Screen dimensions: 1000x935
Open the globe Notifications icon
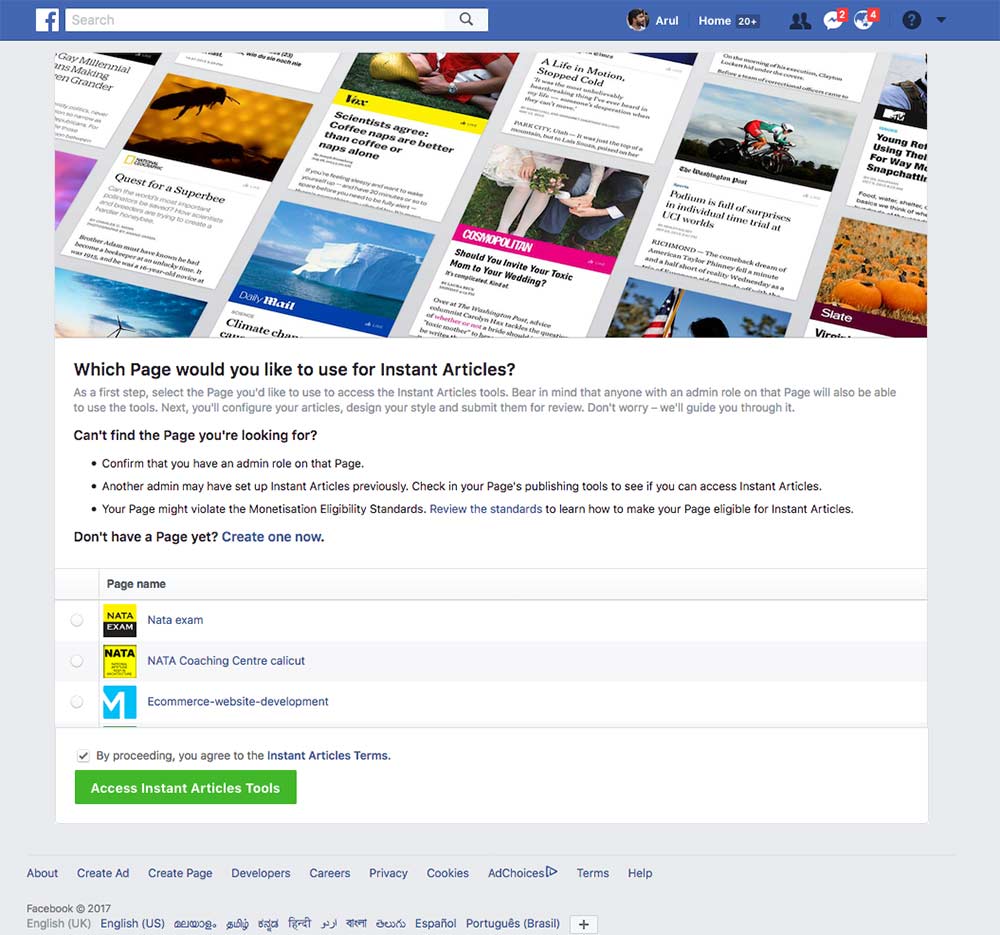pyautogui.click(x=865, y=20)
